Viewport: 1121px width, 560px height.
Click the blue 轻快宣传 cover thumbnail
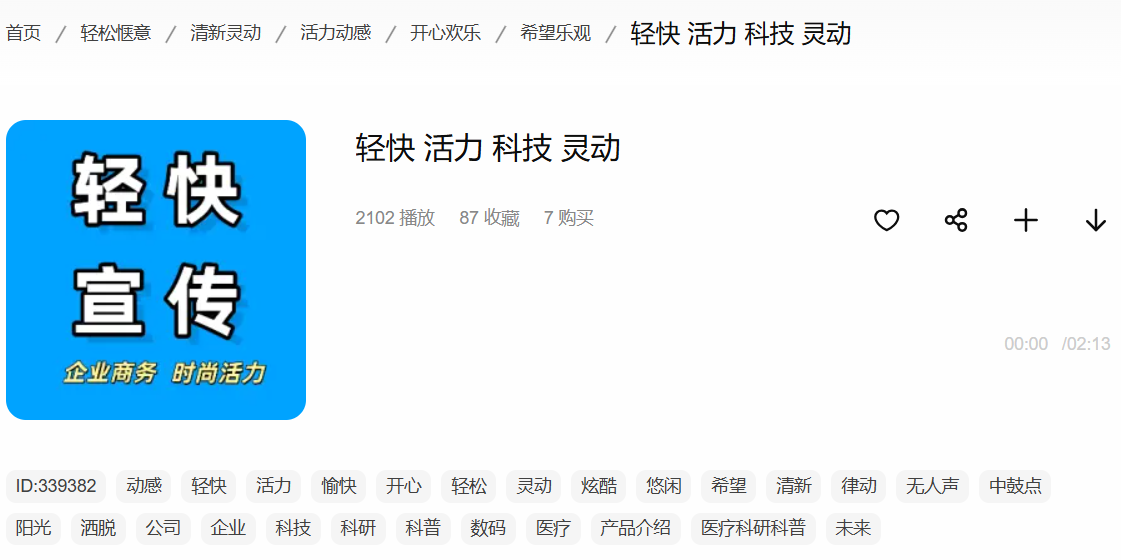(x=156, y=270)
